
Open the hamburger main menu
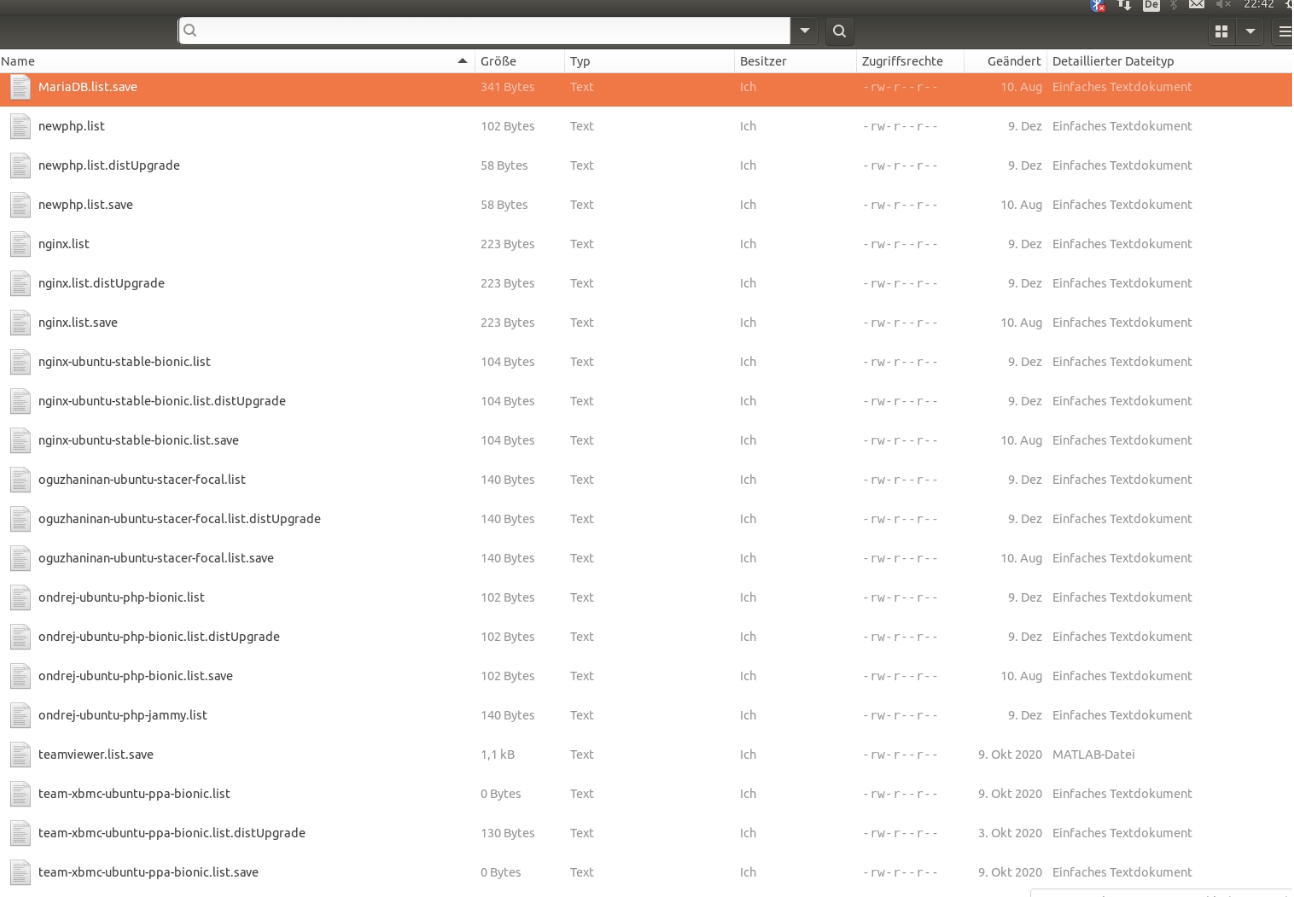coord(1285,32)
